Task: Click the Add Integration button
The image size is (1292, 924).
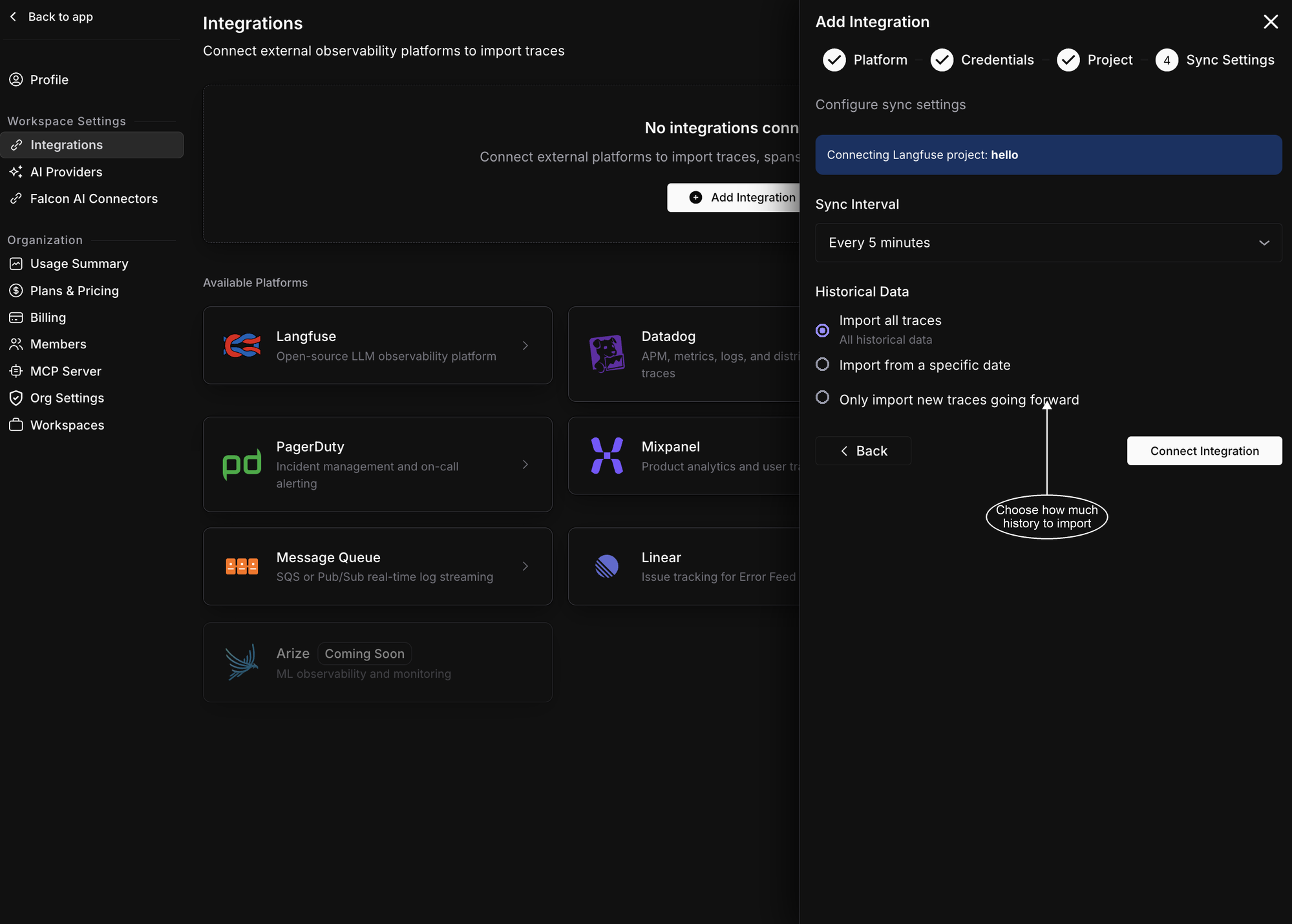Action: point(734,198)
